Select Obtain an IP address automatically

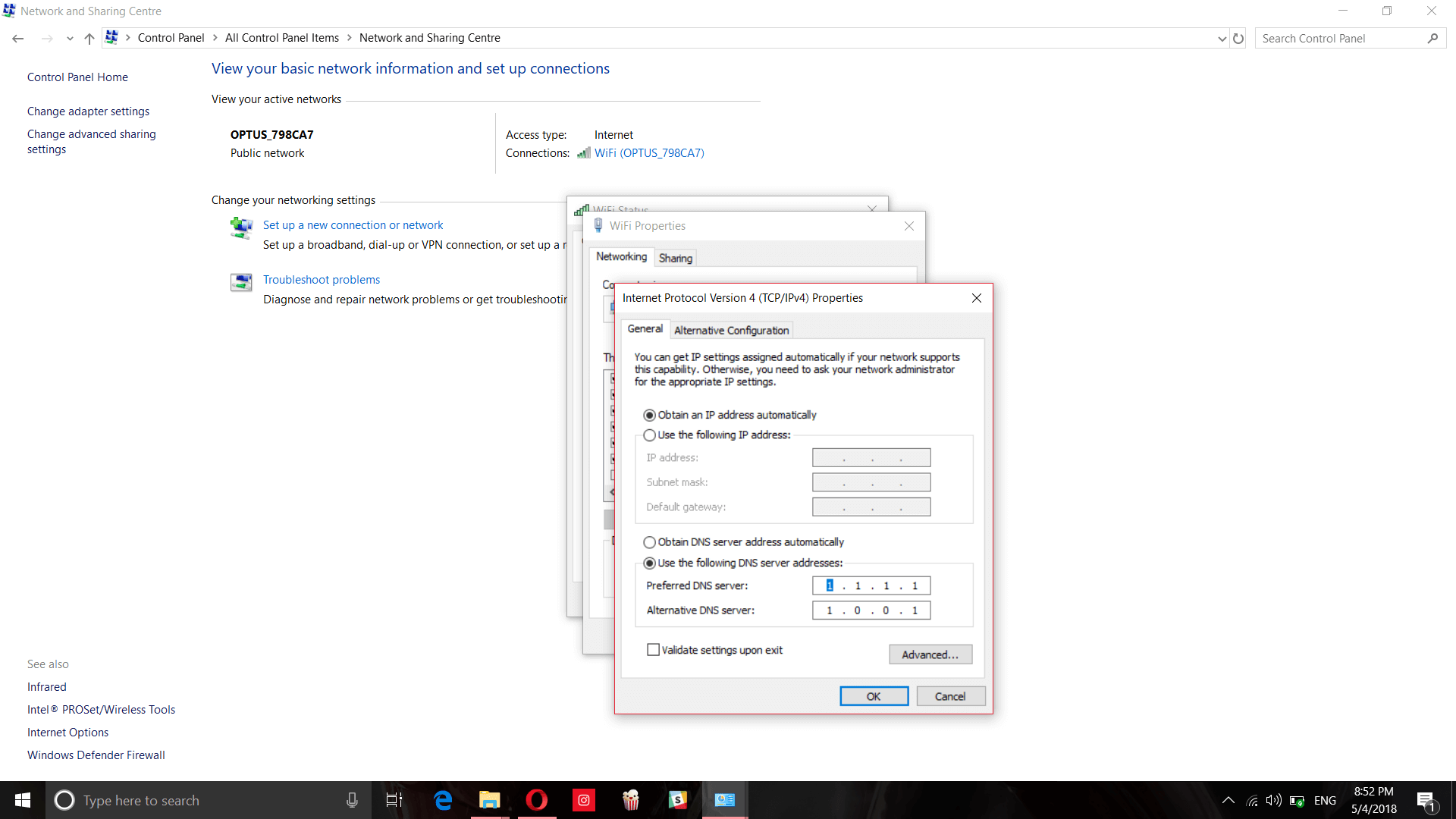[x=650, y=416]
